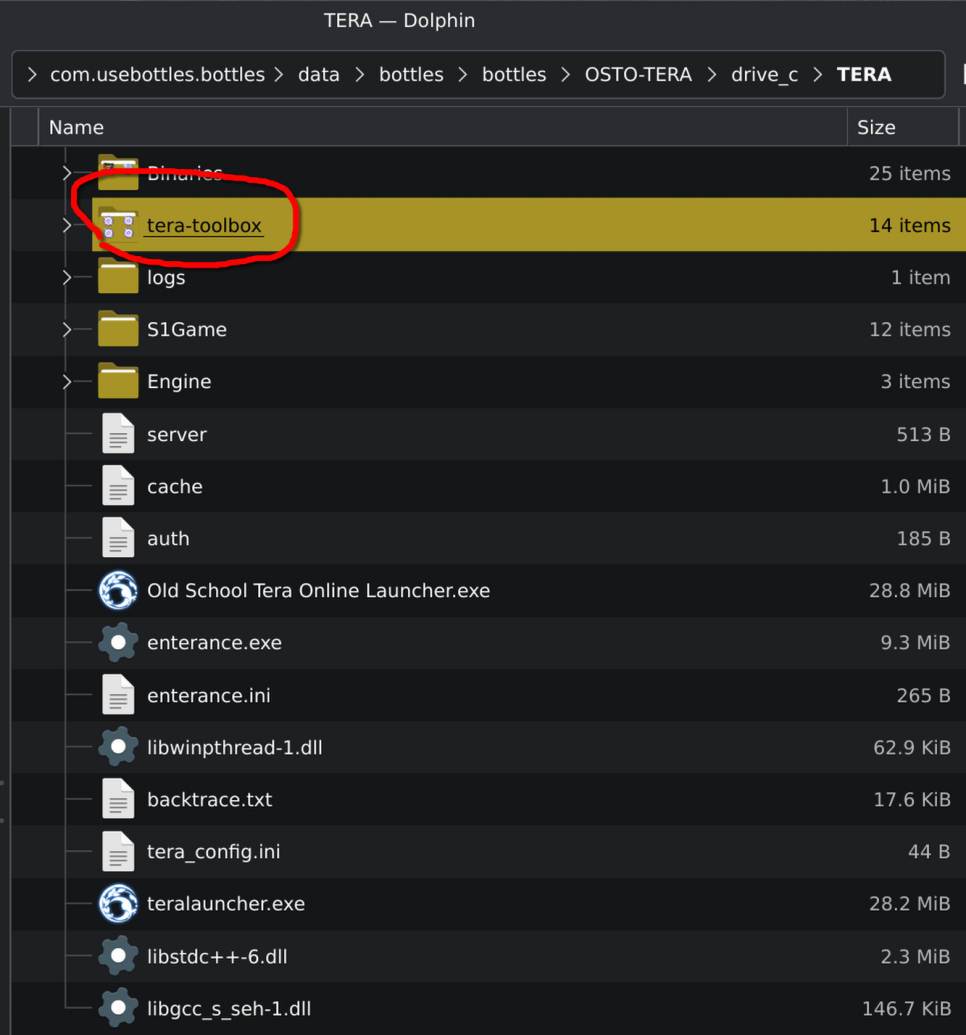966x1035 pixels.
Task: Select the teralauncher.exe icon
Action: [x=118, y=904]
